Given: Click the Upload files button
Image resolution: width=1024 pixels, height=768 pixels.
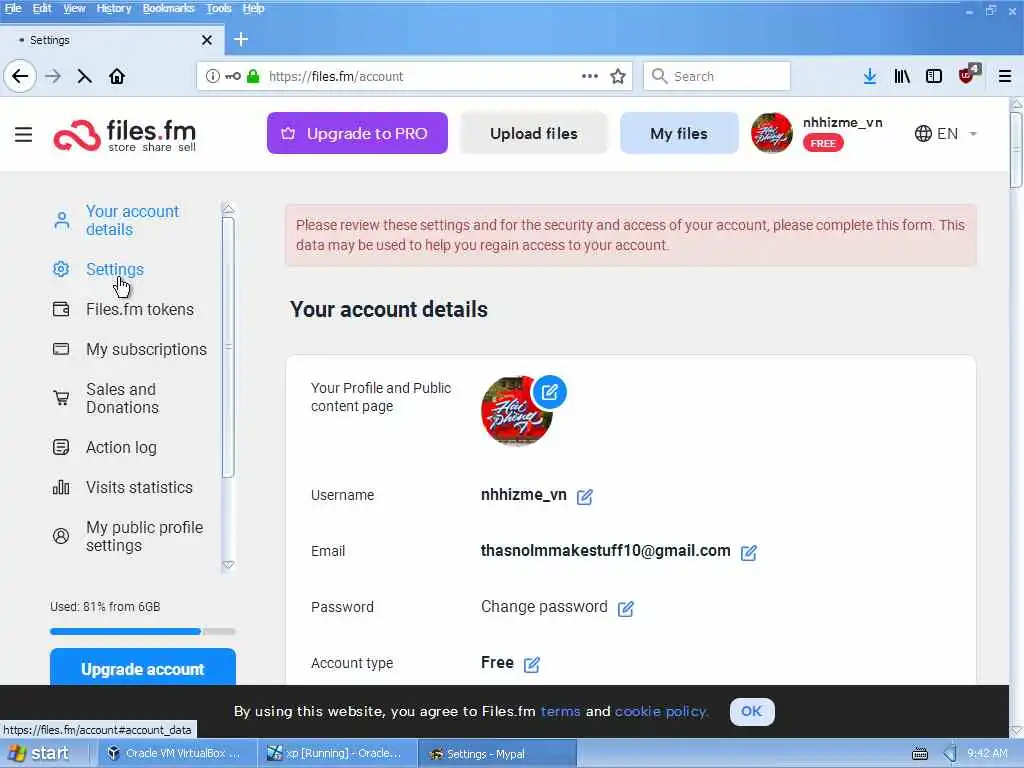Looking at the screenshot, I should [534, 133].
